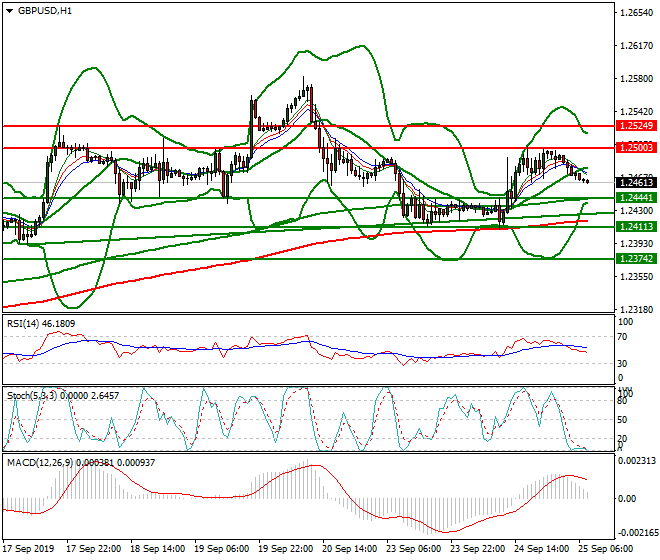Image resolution: width=660 pixels, height=560 pixels.
Task: Click the 18 Sep 14:00 time label
Action: pos(157,549)
